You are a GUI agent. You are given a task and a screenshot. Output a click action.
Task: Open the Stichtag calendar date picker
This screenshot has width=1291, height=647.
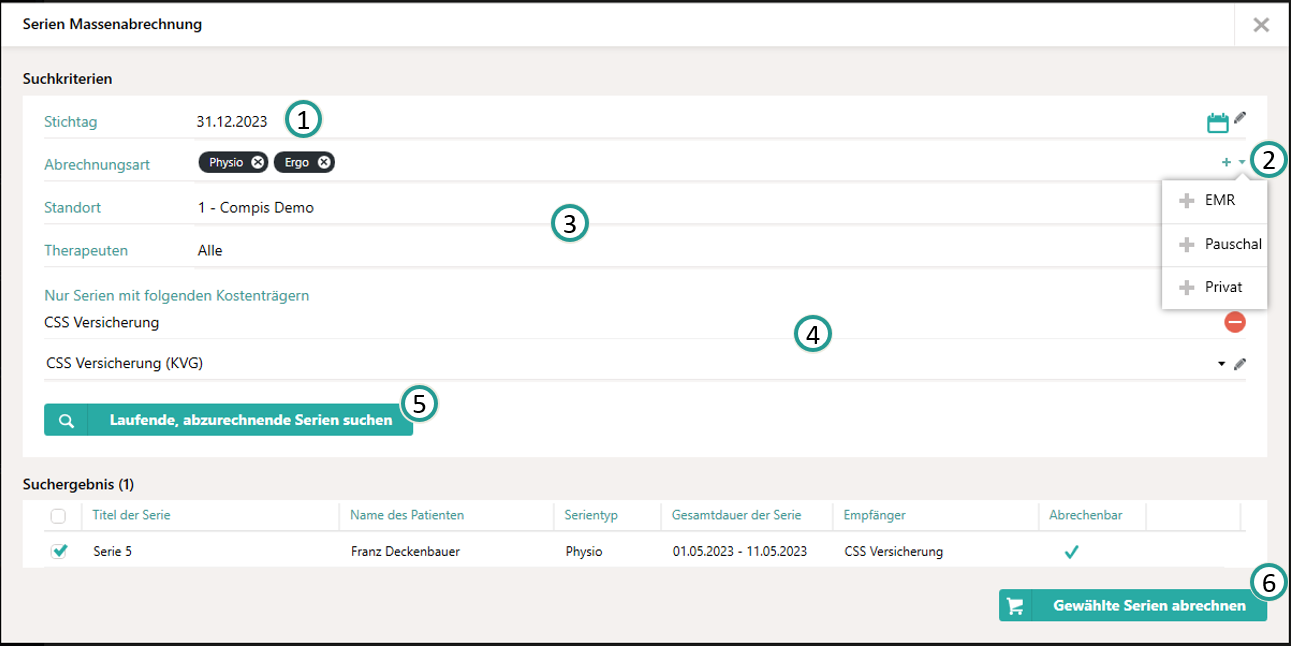[1217, 123]
